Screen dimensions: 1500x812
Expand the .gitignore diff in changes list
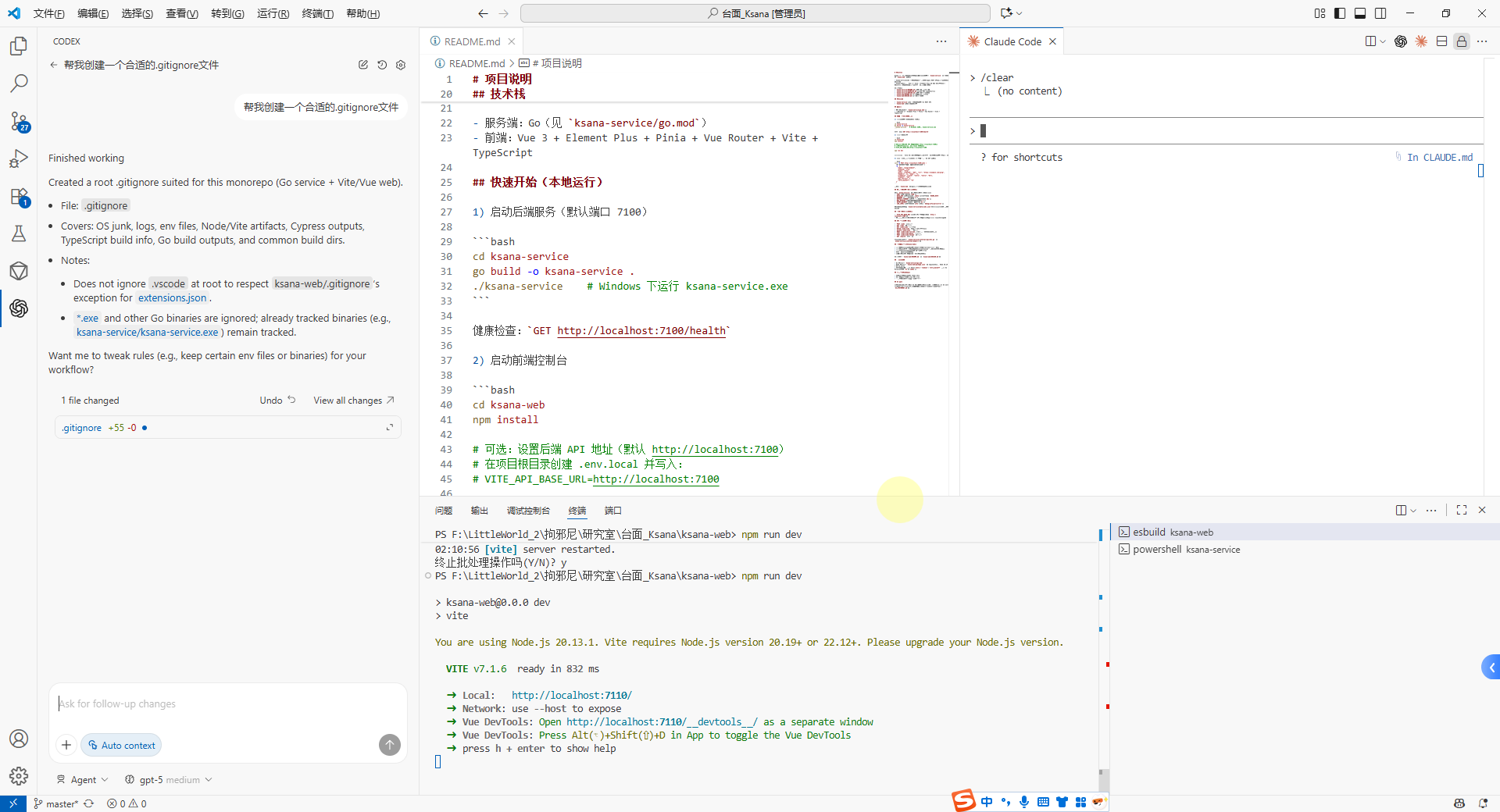click(389, 427)
